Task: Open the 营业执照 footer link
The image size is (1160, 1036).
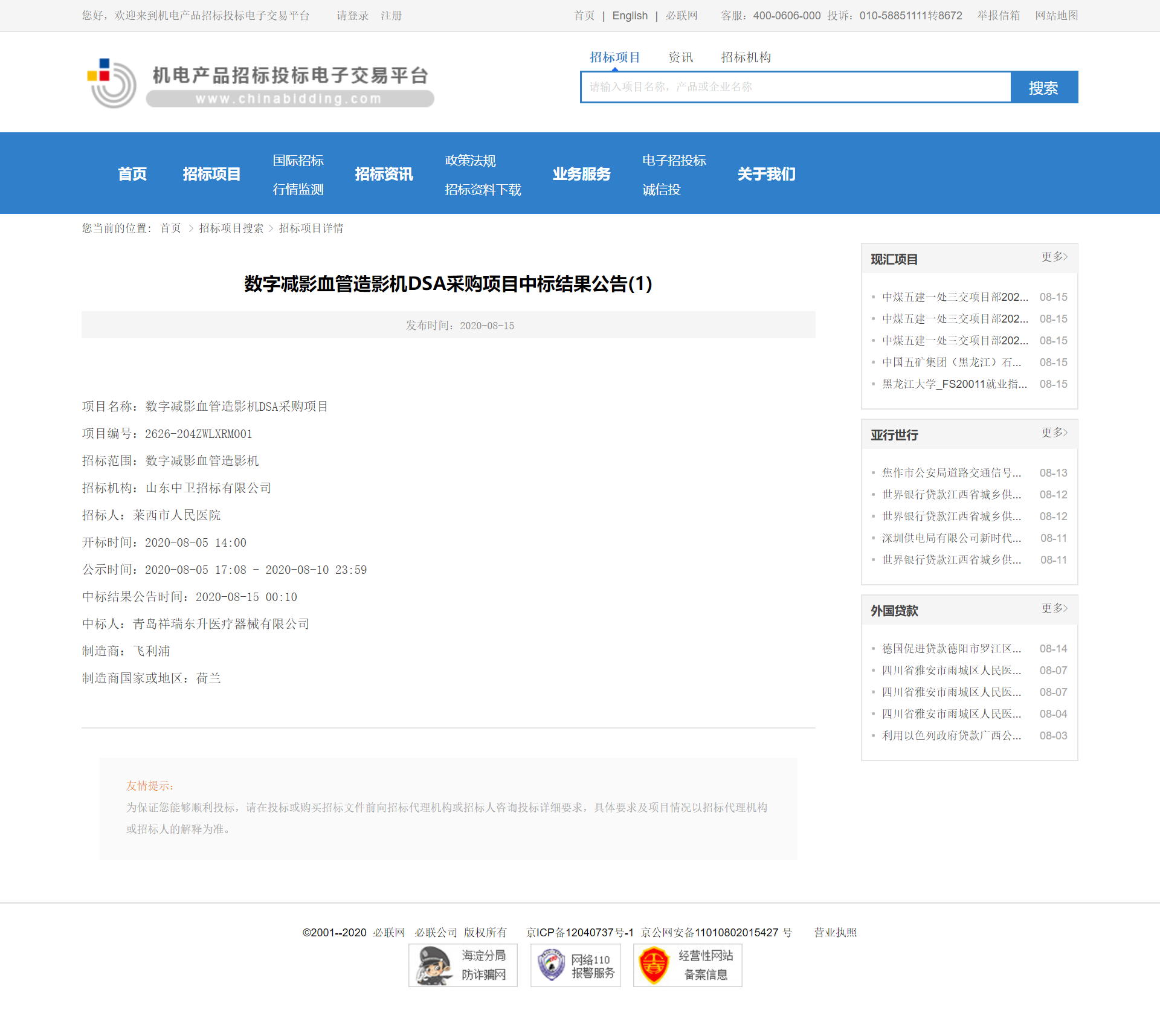Action: 835,932
